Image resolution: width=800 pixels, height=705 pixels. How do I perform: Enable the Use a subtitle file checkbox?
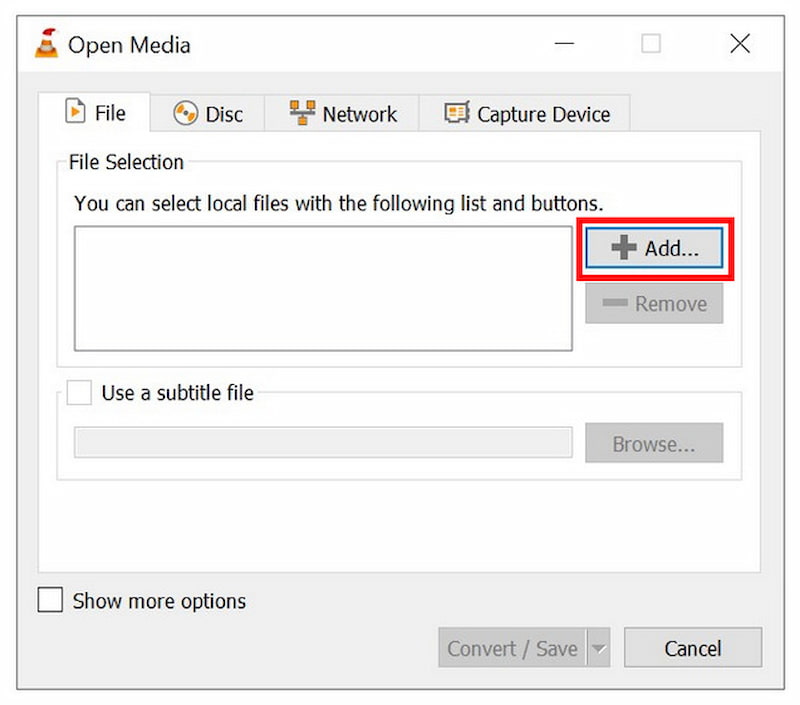pyautogui.click(x=78, y=392)
